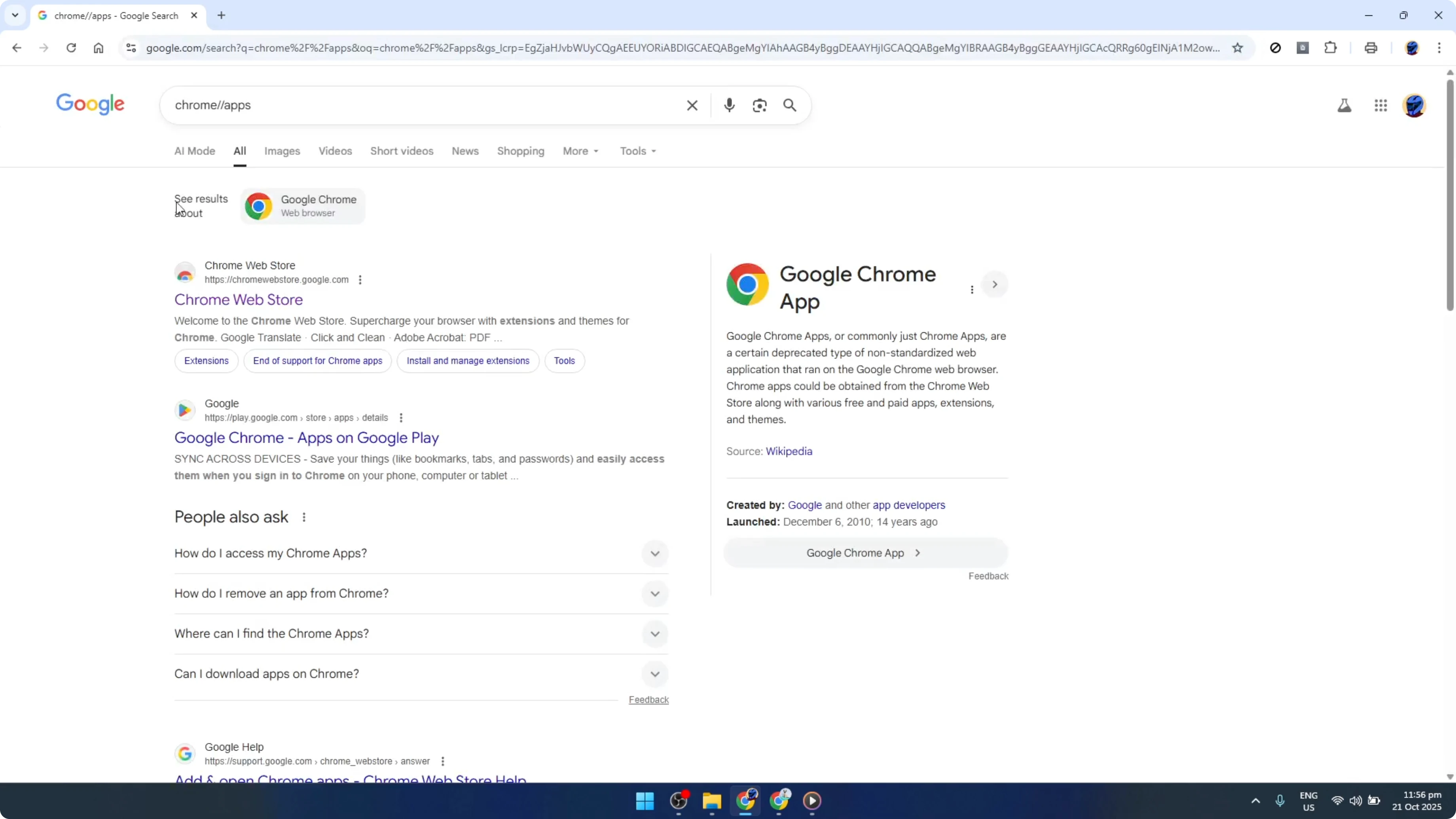Clear the search query with the X icon

(x=692, y=105)
